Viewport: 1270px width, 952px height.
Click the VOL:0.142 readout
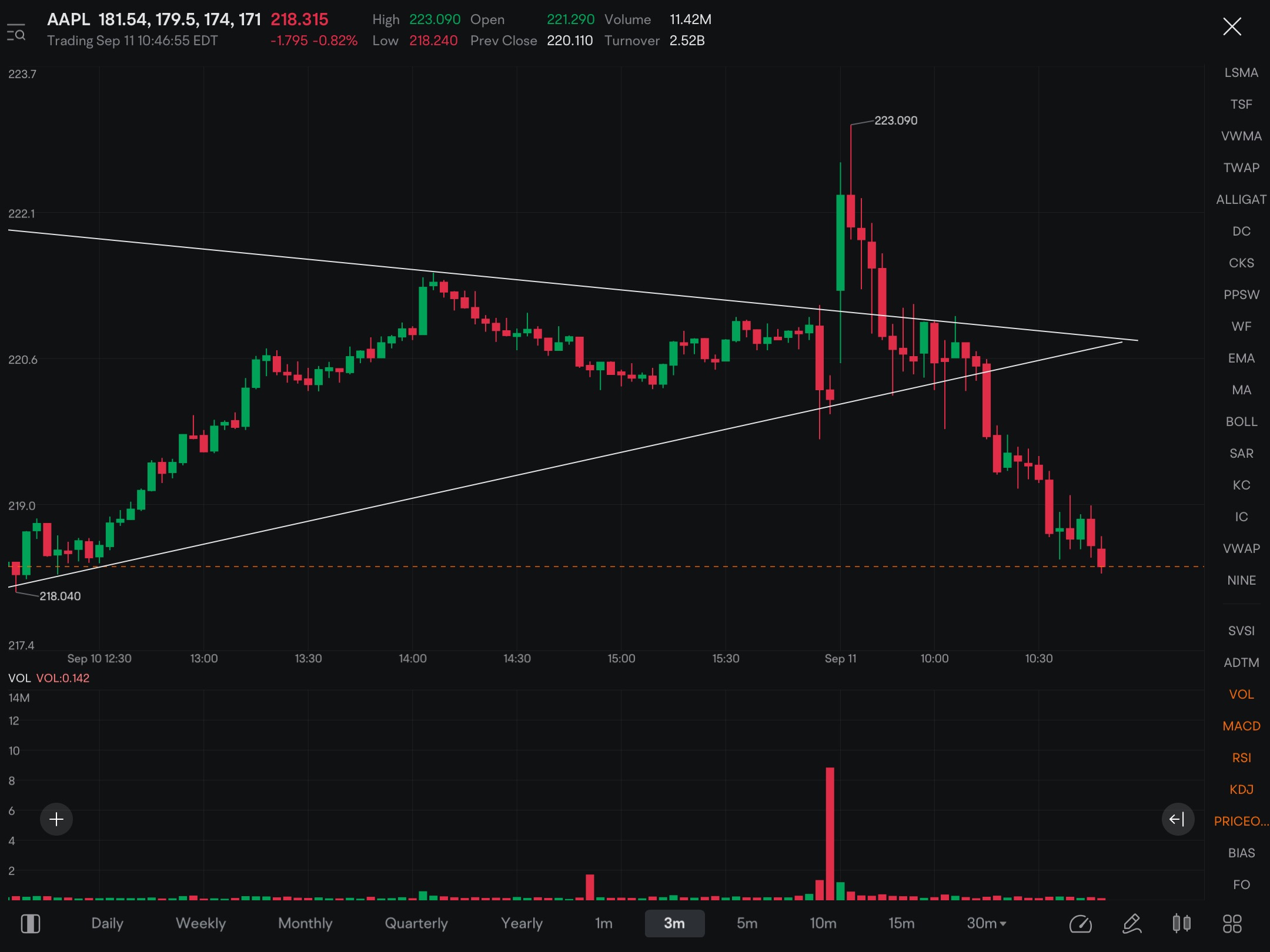click(63, 678)
